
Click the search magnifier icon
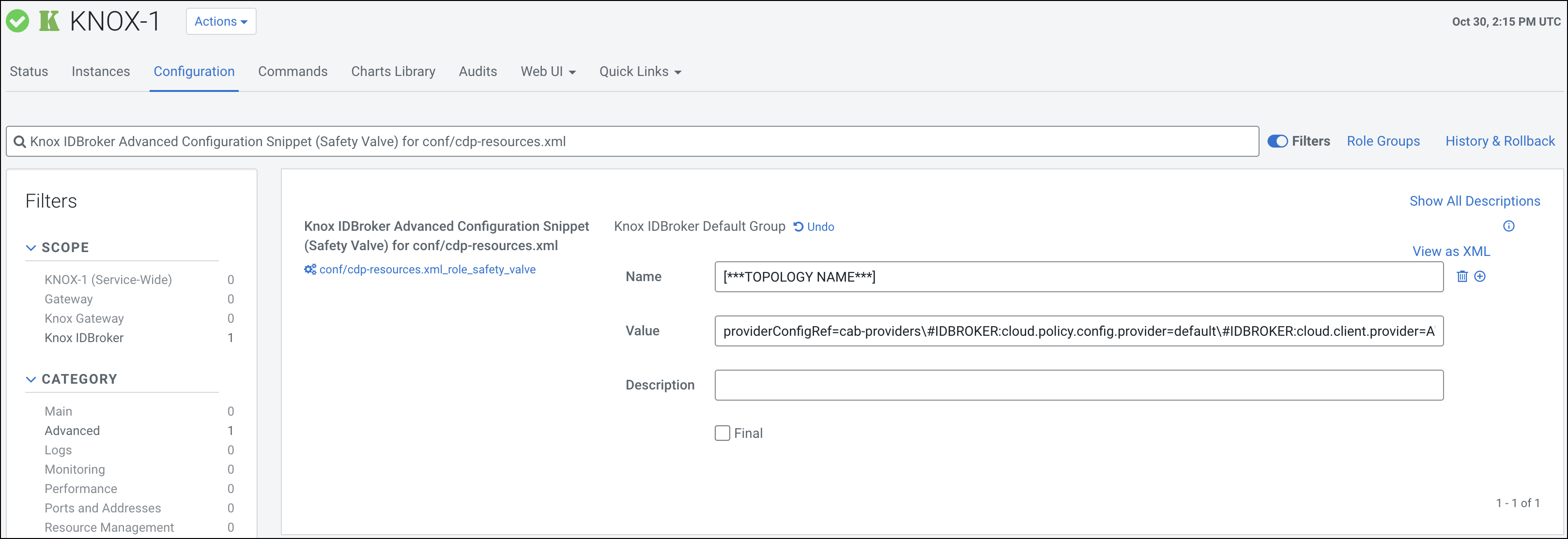tap(19, 142)
